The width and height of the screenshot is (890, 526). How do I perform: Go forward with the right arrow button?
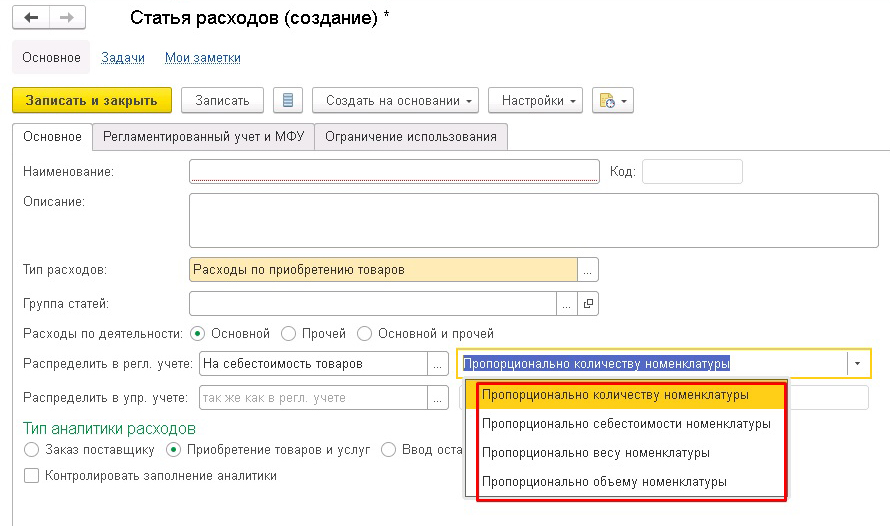(x=68, y=18)
